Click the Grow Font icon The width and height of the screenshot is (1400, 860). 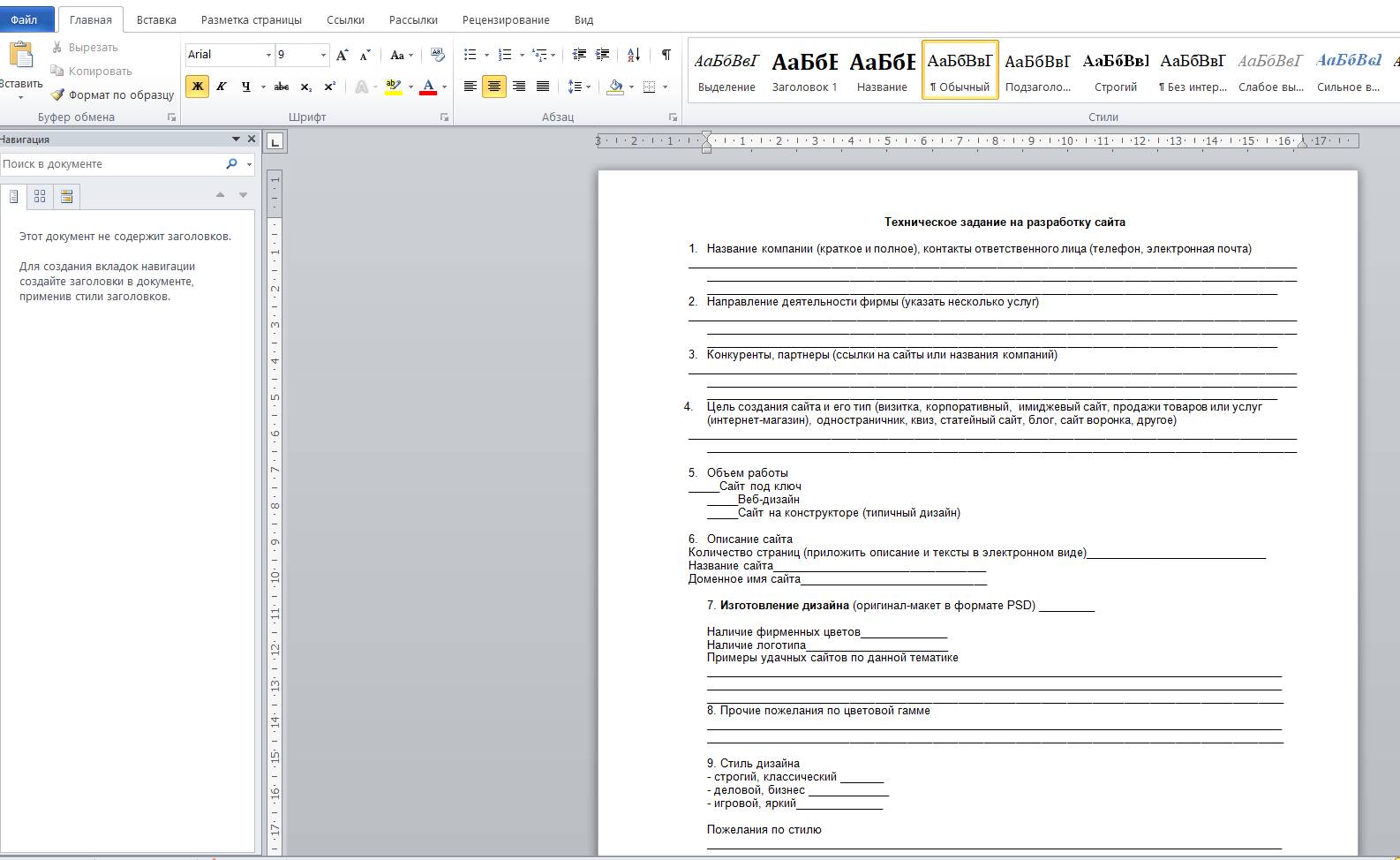click(342, 55)
